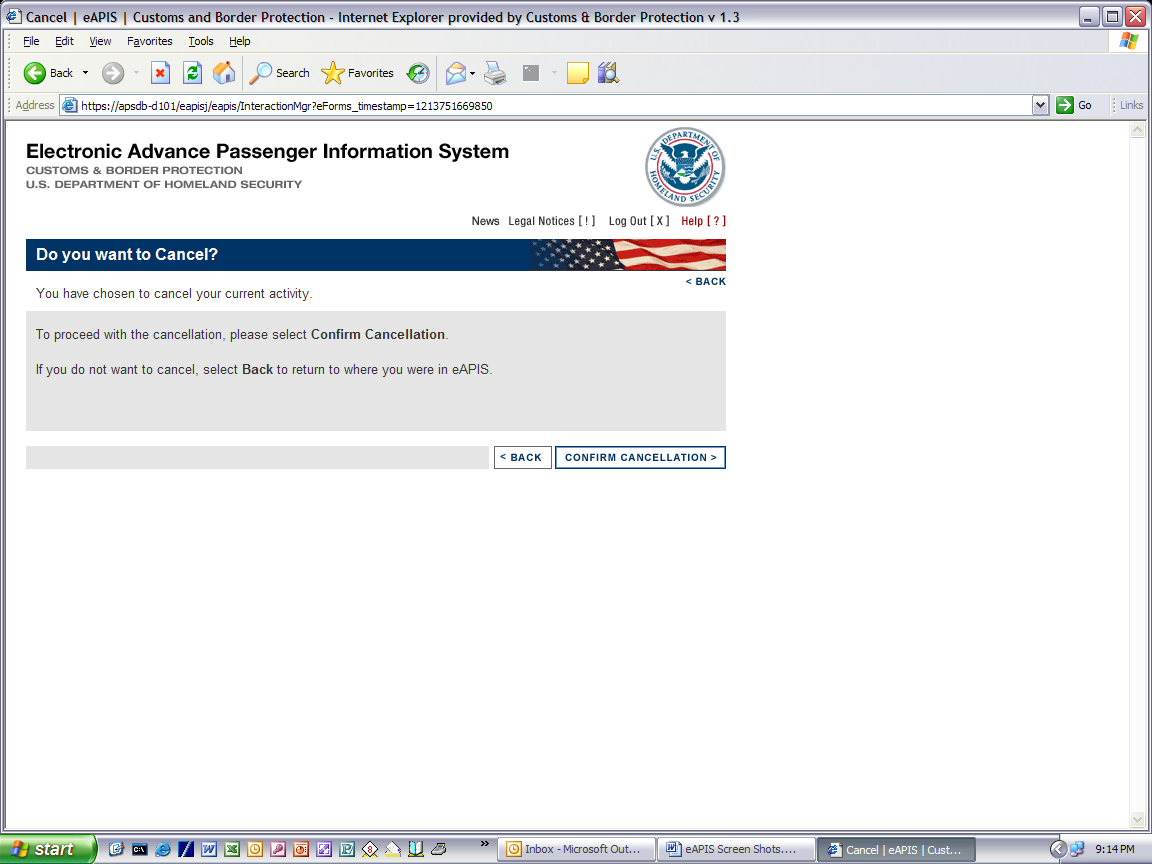Expand quick launch overflow chevron
1152x864 pixels.
pos(484,843)
